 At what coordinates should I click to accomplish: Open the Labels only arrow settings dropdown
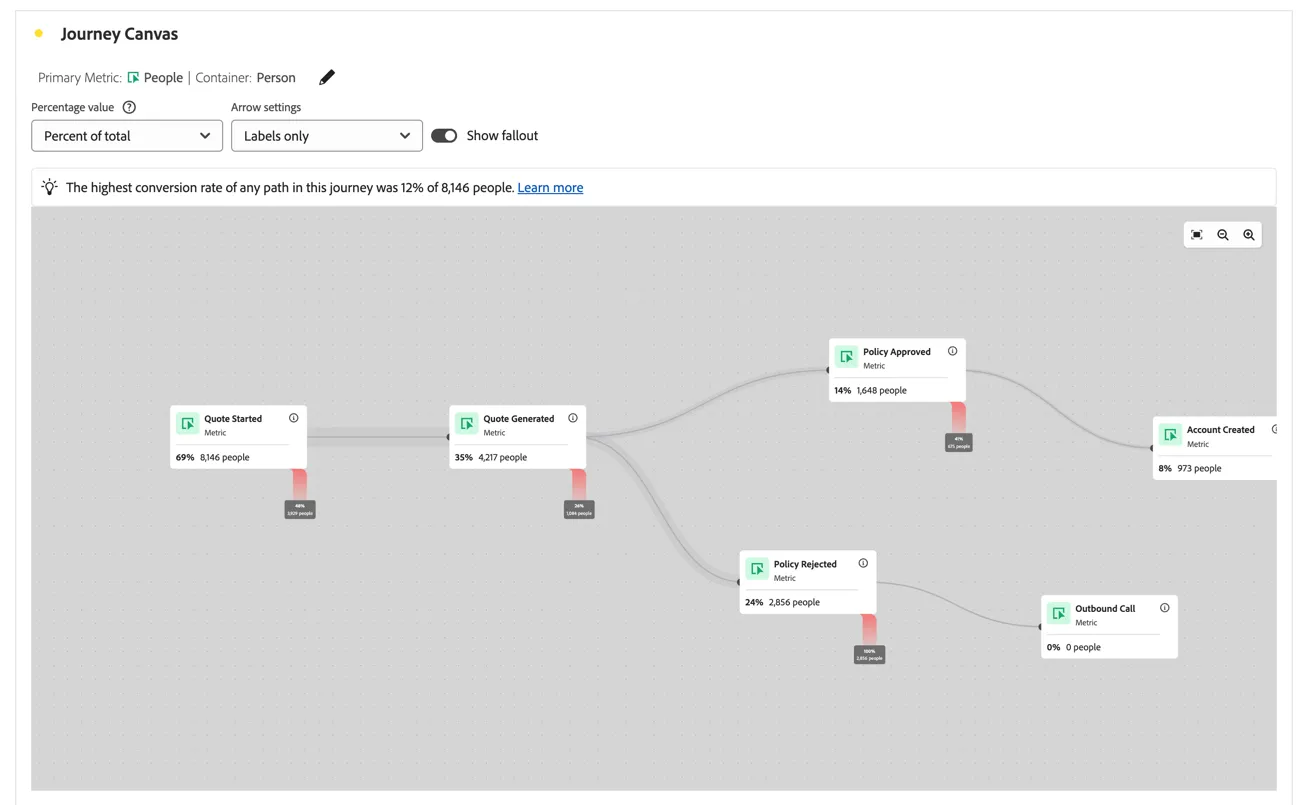click(x=327, y=136)
